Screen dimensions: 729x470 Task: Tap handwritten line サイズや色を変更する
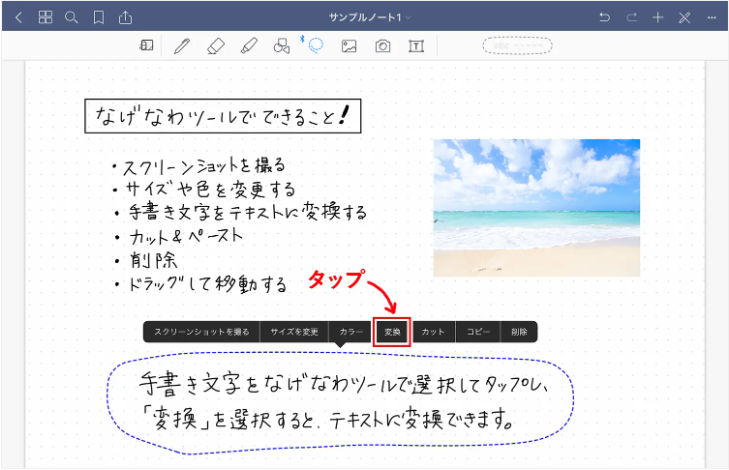tap(210, 189)
